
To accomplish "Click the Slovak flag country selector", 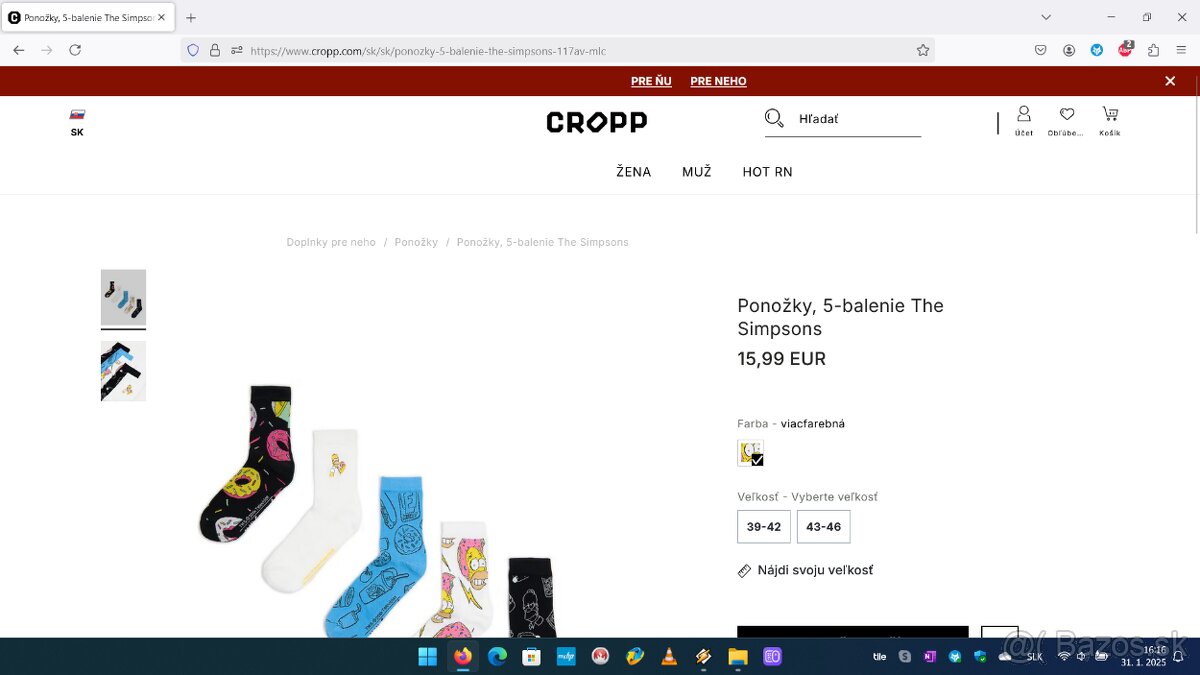I will pos(77,123).
